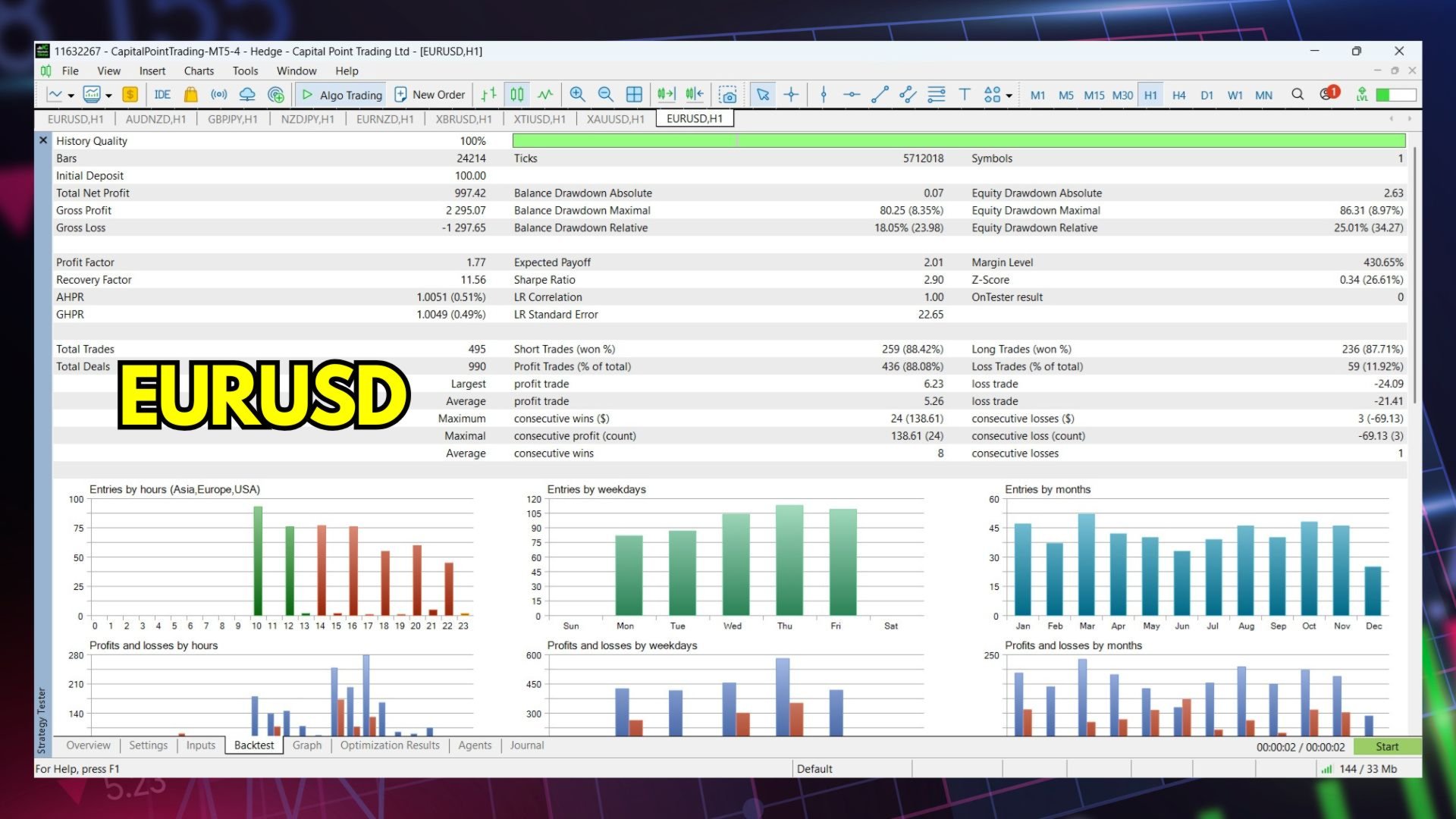The width and height of the screenshot is (1456, 819).
Task: Open the Signals broadcast icon
Action: pyautogui.click(x=219, y=95)
